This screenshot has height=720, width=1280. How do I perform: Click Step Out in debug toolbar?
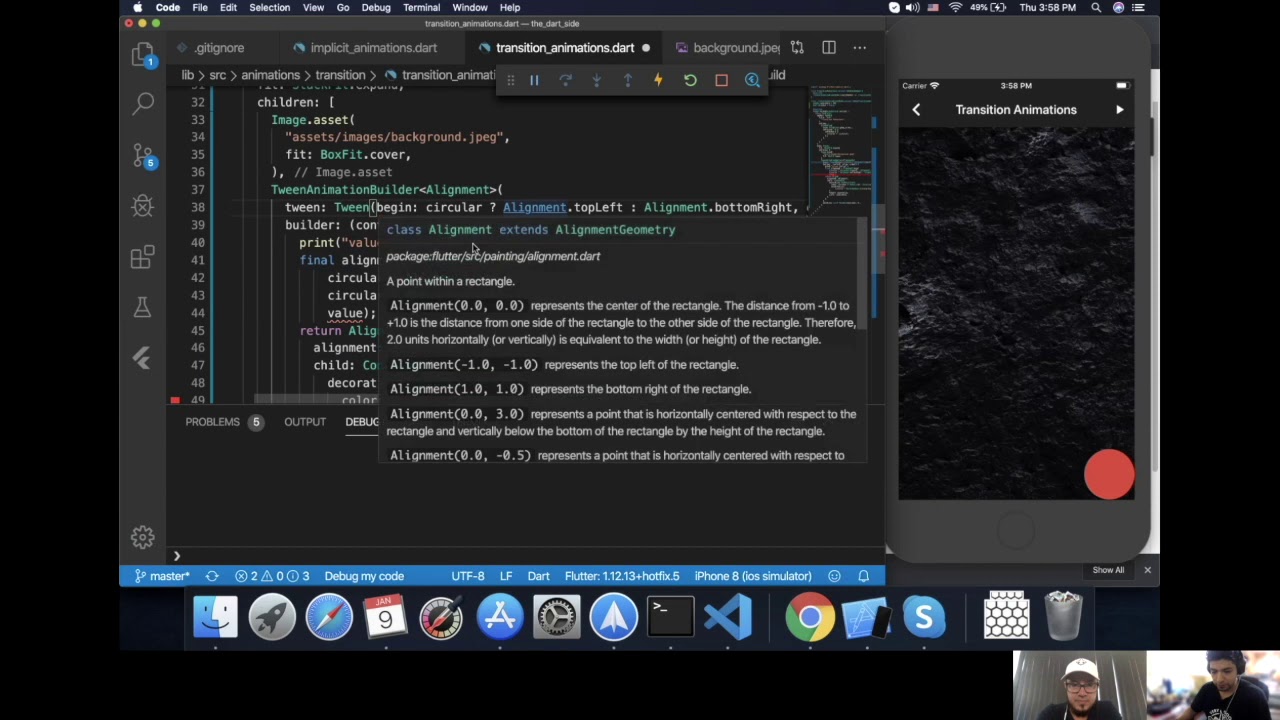[627, 80]
